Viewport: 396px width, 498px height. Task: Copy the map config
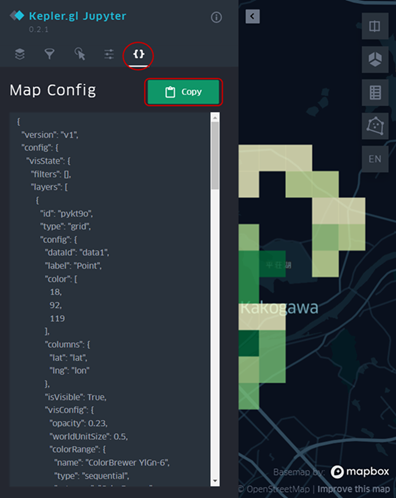click(x=183, y=92)
